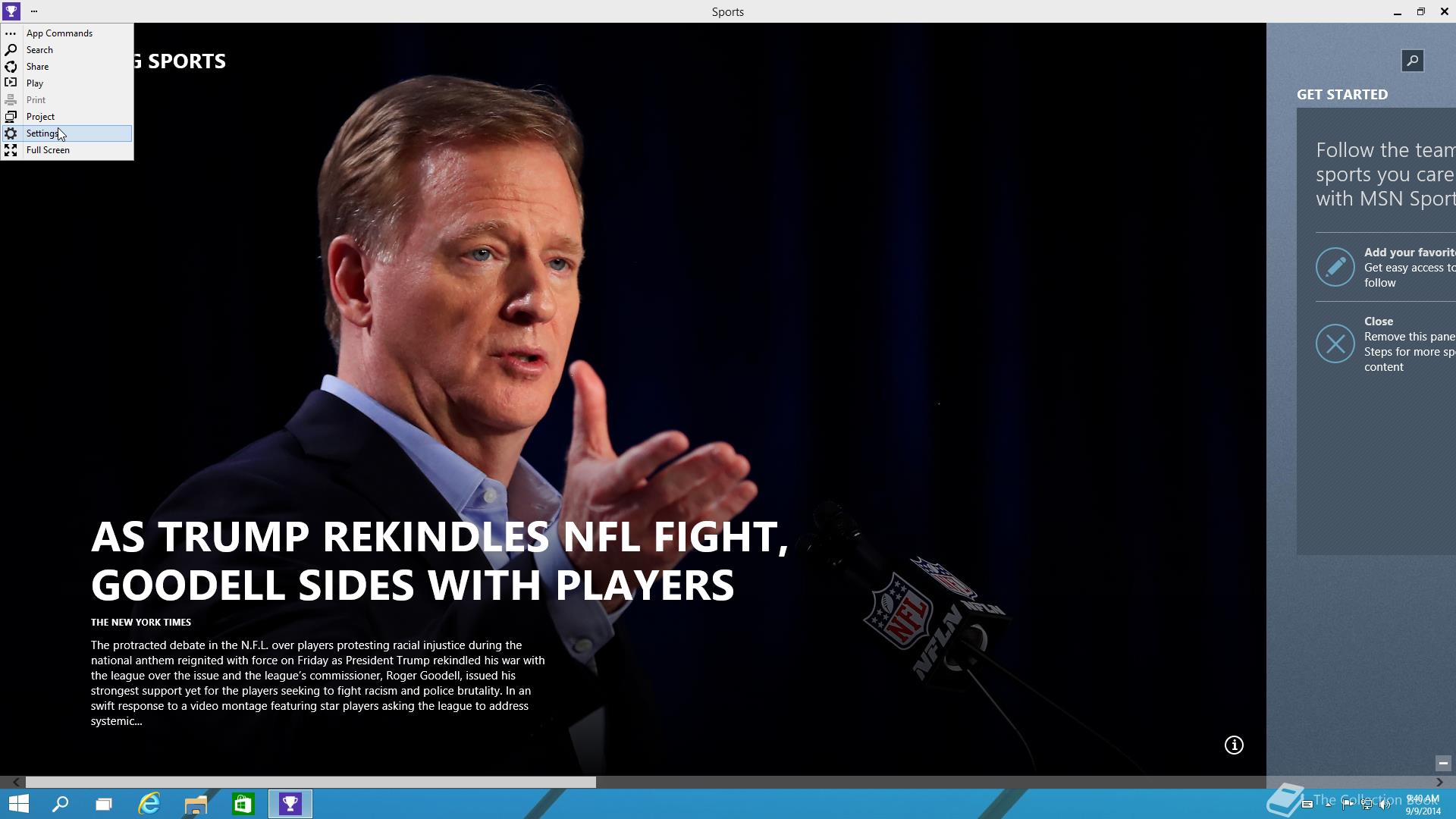Click the Close option text in Get Started
This screenshot has width=1456, height=819.
click(1379, 322)
